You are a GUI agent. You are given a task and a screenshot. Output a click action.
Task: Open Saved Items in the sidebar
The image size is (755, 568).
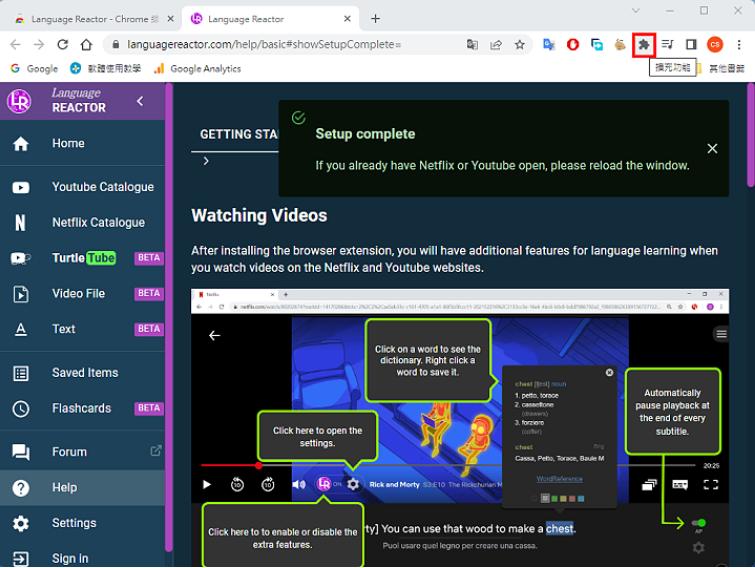pos(82,373)
